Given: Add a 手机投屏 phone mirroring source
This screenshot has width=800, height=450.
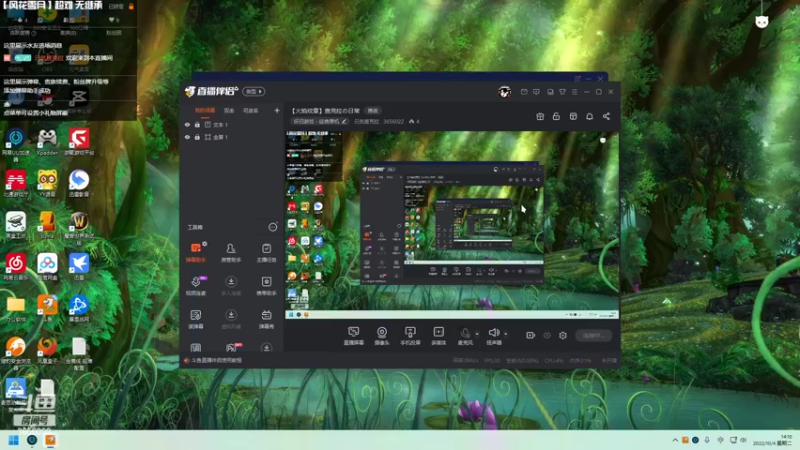Looking at the screenshot, I should [410, 336].
